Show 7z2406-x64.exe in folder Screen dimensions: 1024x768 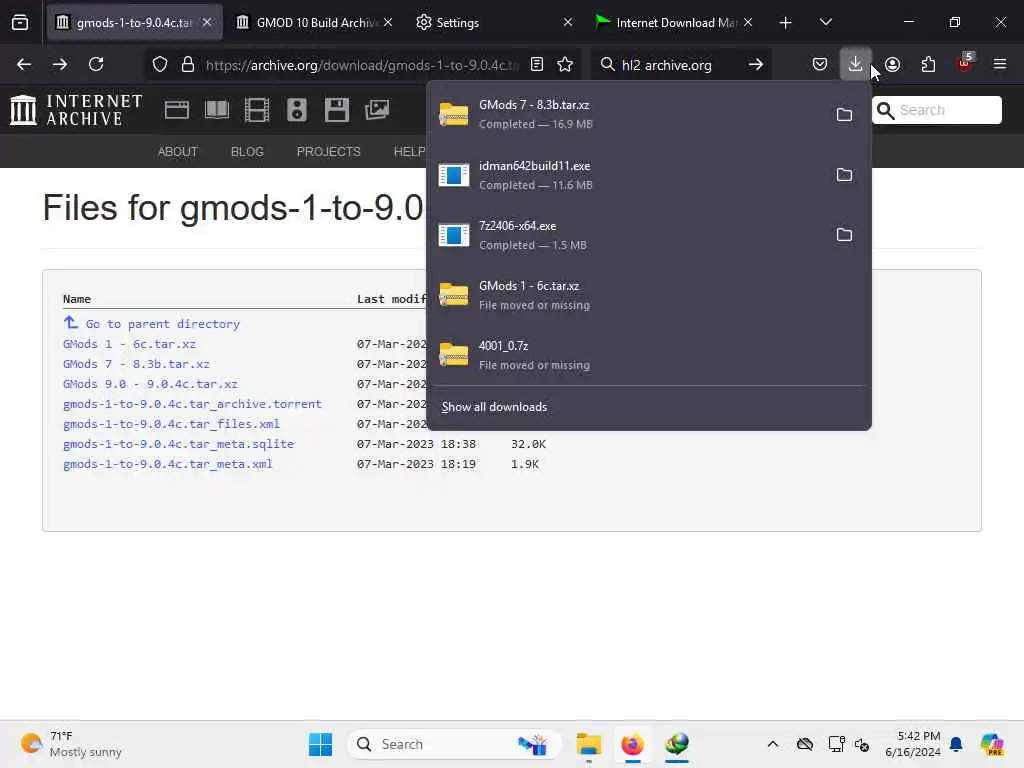click(844, 234)
